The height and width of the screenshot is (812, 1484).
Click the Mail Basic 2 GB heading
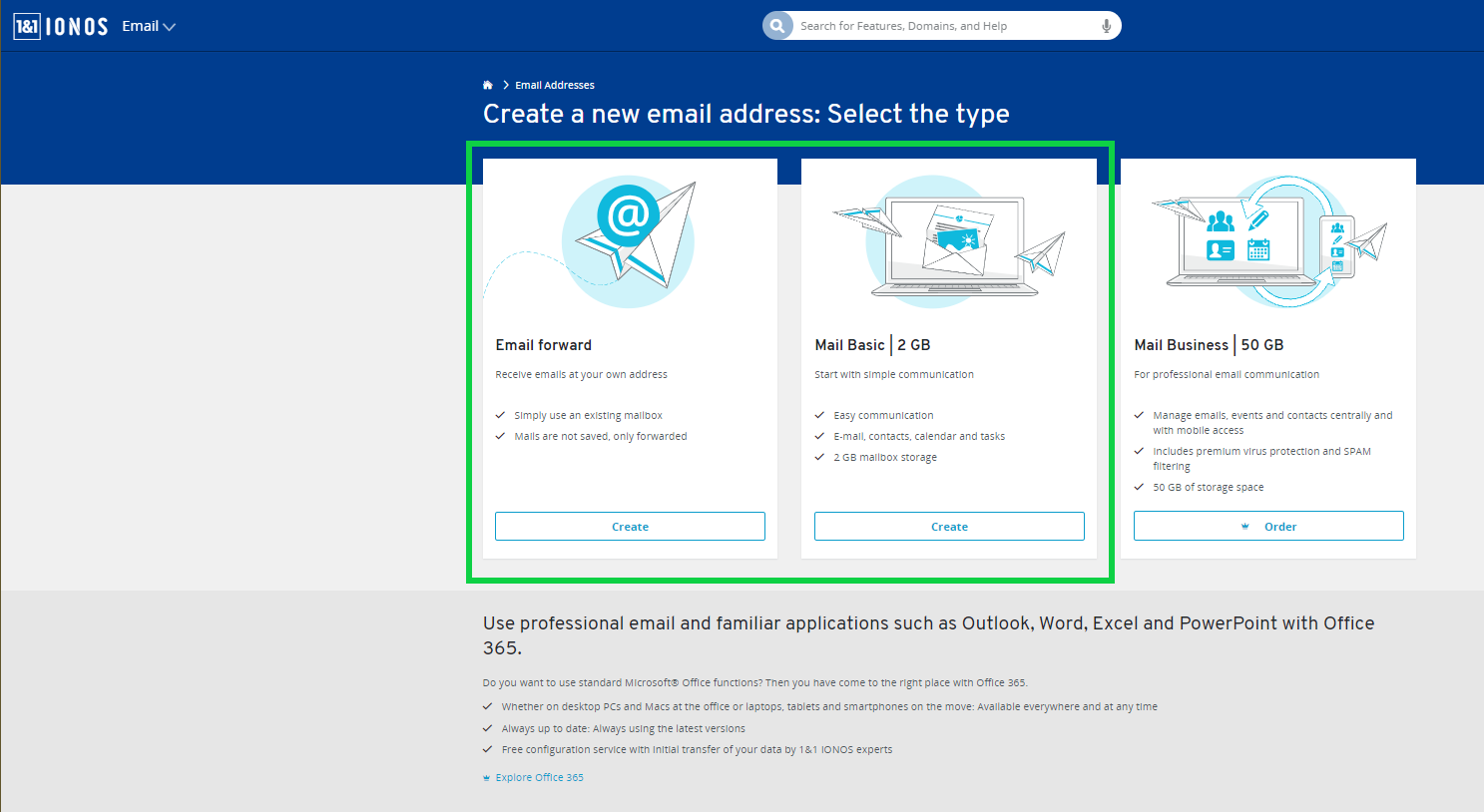click(x=872, y=345)
